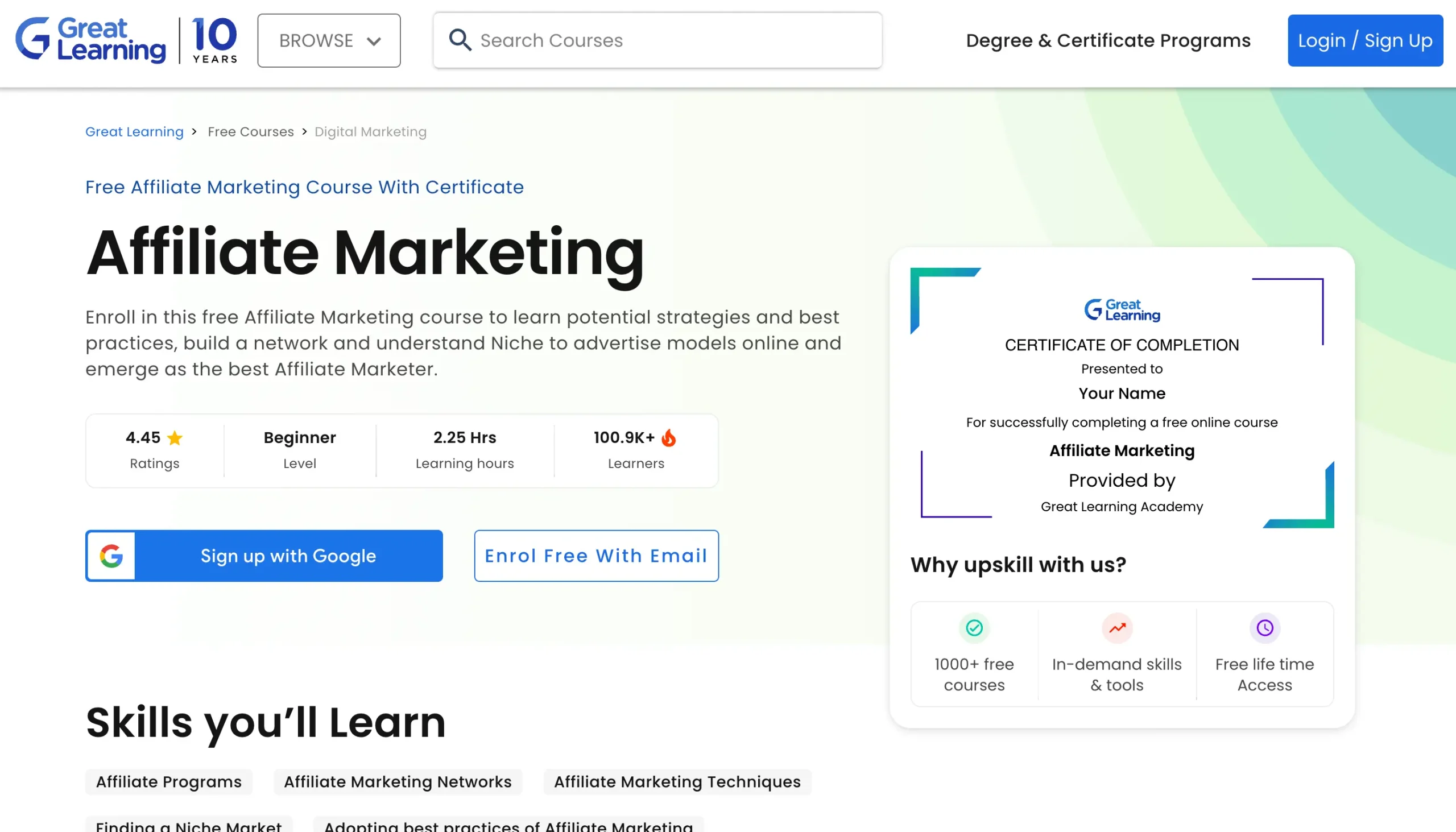This screenshot has width=1456, height=832.
Task: Go to Great Learning breadcrumb link
Action: 134,131
